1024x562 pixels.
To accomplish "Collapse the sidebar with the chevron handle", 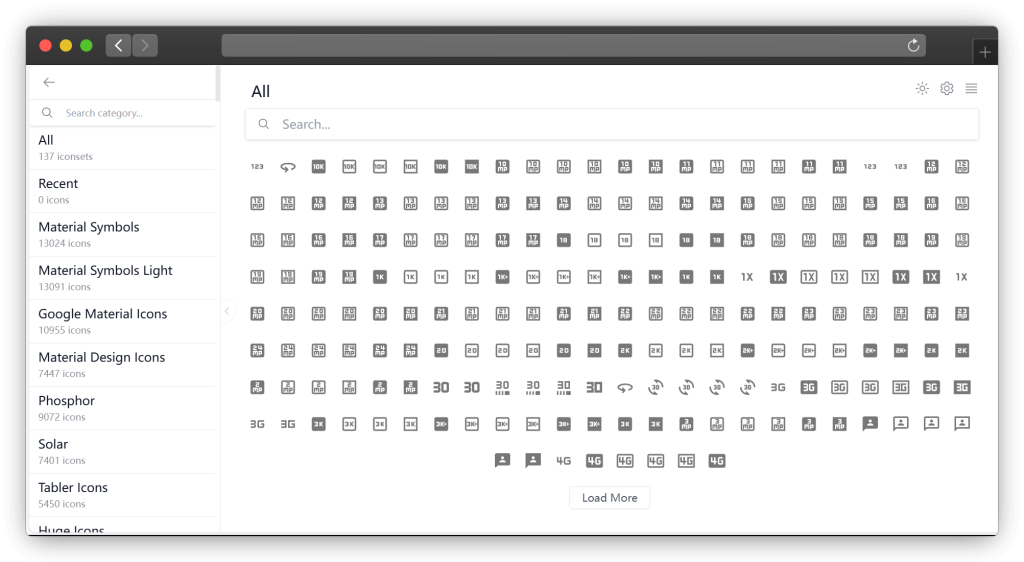I will (226, 312).
